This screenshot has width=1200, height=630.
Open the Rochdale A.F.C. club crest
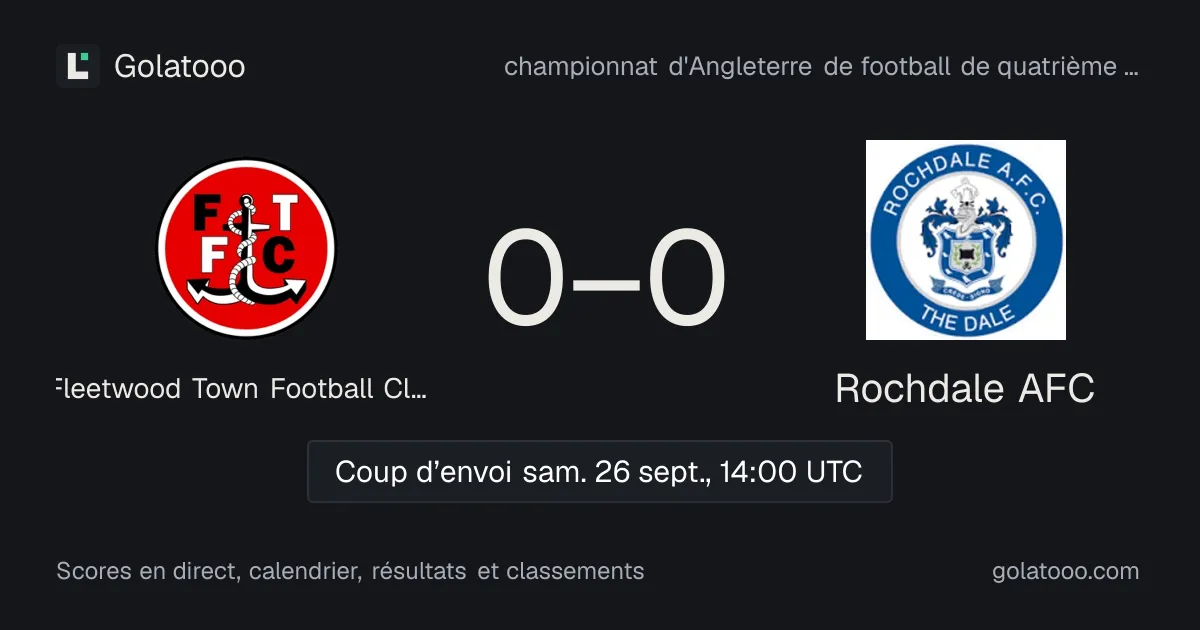[966, 240]
